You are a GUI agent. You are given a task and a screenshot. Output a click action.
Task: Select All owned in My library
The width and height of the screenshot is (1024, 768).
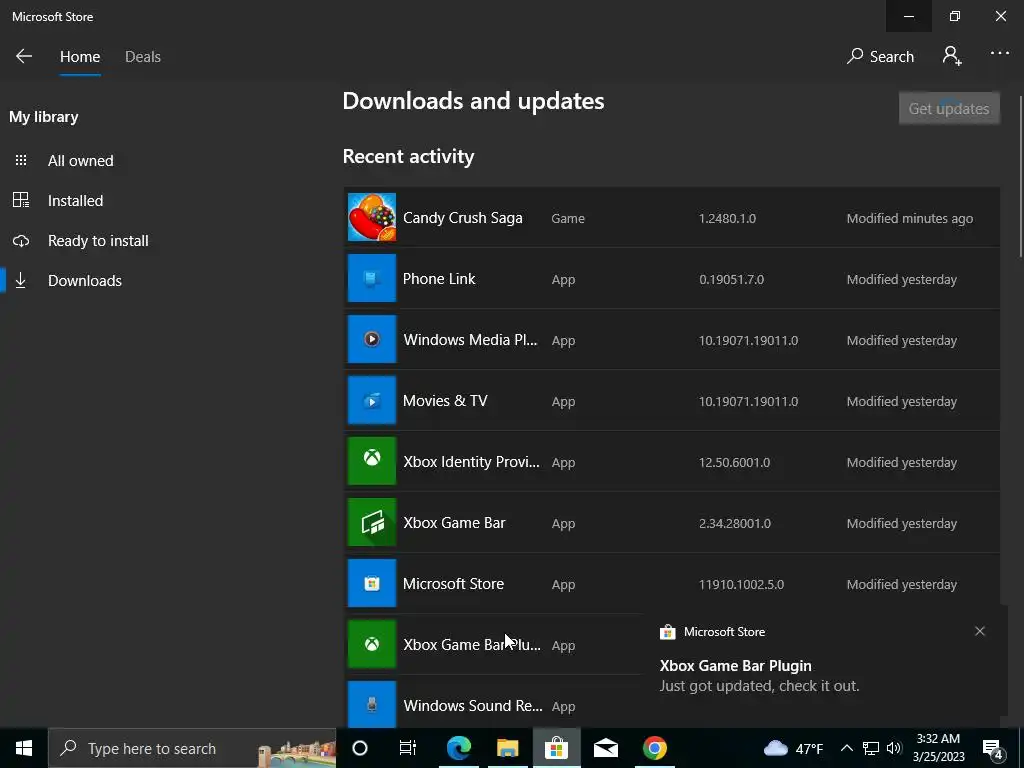pyautogui.click(x=80, y=161)
